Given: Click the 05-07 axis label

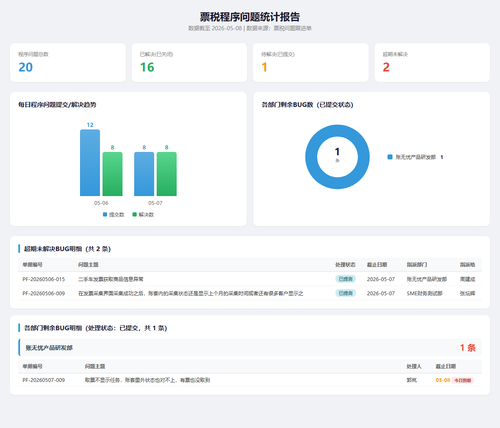Looking at the screenshot, I should pyautogui.click(x=155, y=203).
